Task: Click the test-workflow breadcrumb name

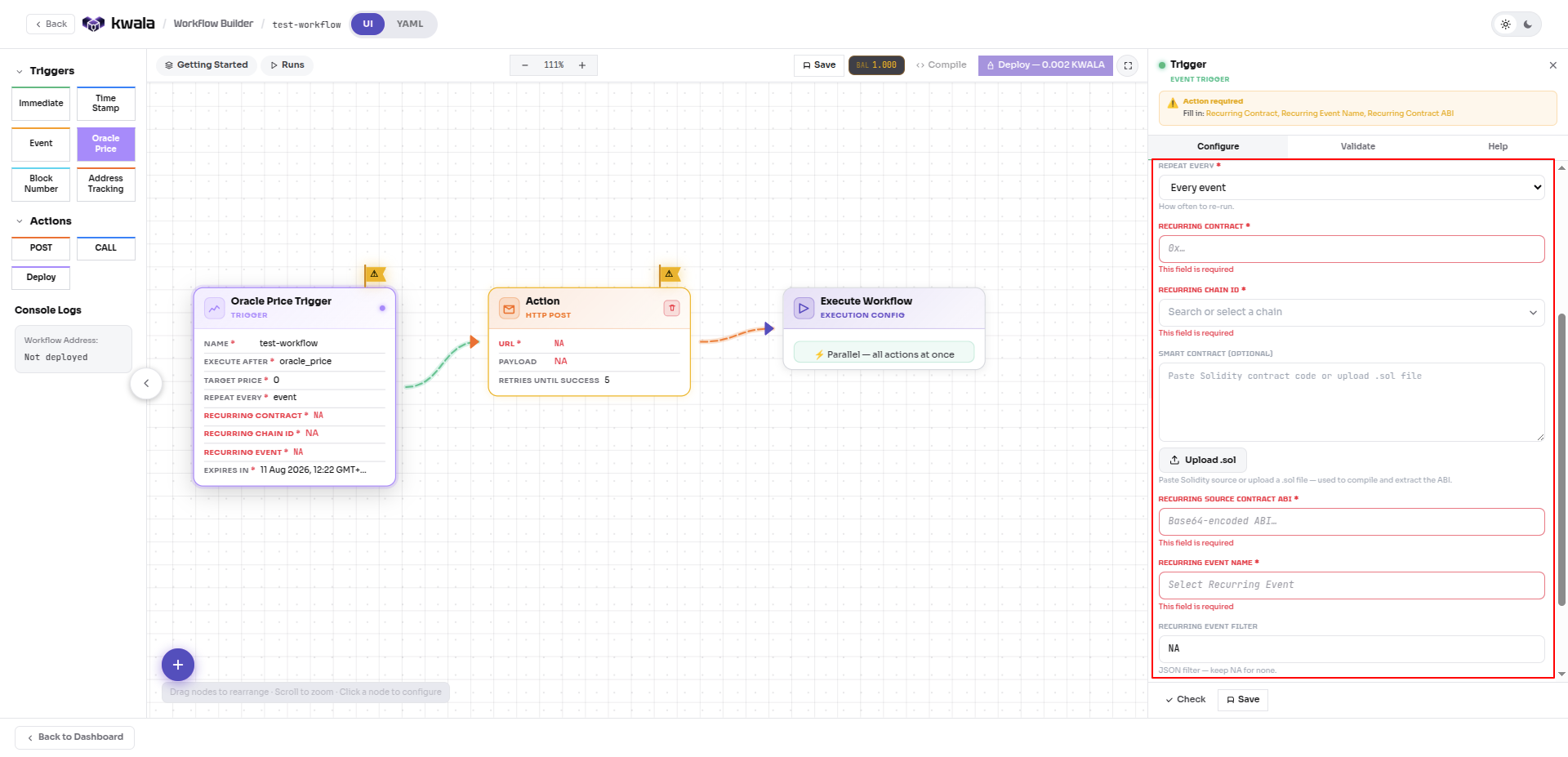Action: click(306, 24)
